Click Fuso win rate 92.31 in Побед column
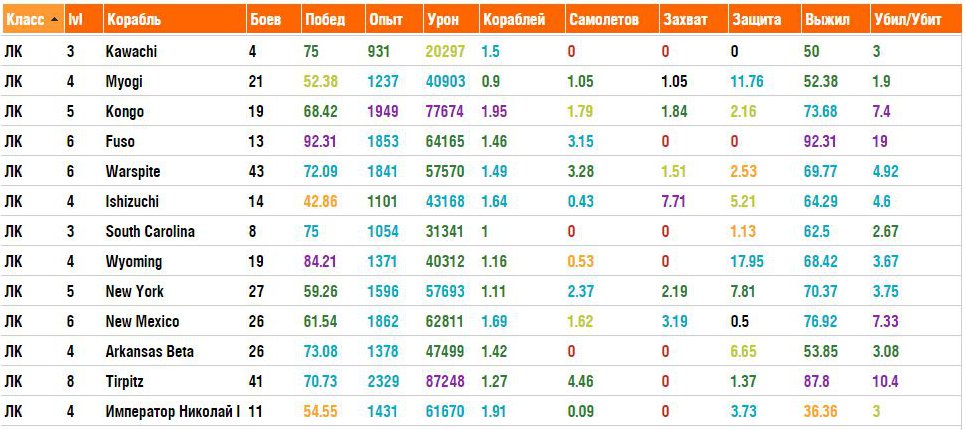The height and width of the screenshot is (430, 966). pos(323,142)
